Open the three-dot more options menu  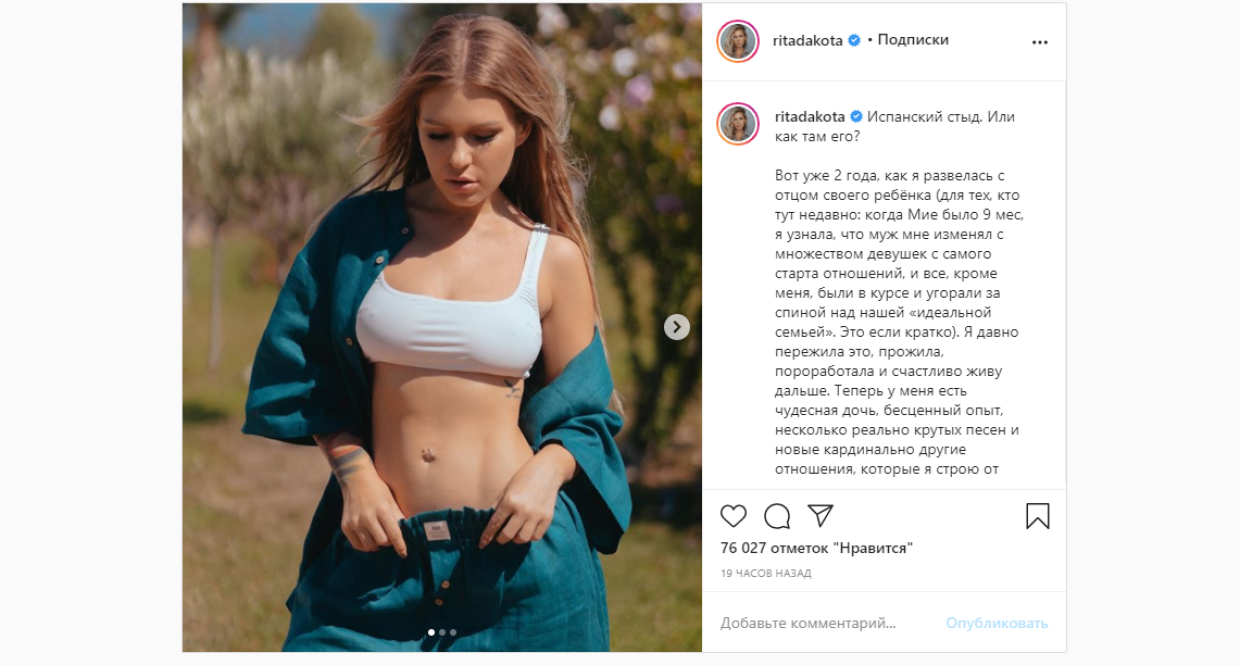(x=1040, y=42)
